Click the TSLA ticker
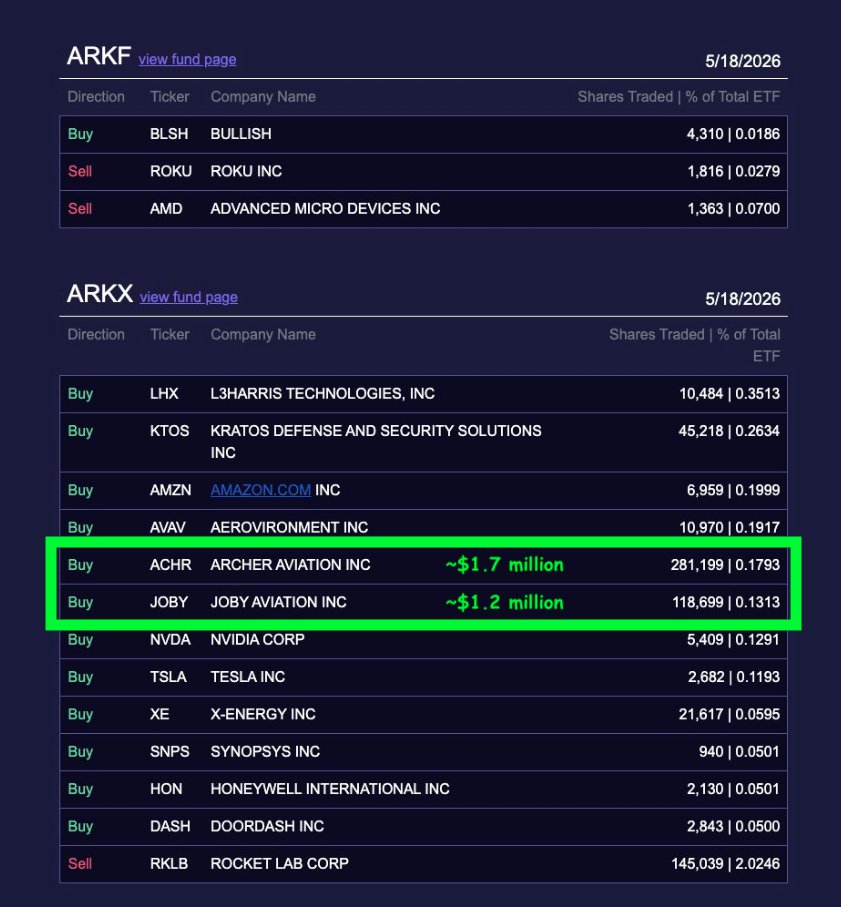 (x=168, y=677)
